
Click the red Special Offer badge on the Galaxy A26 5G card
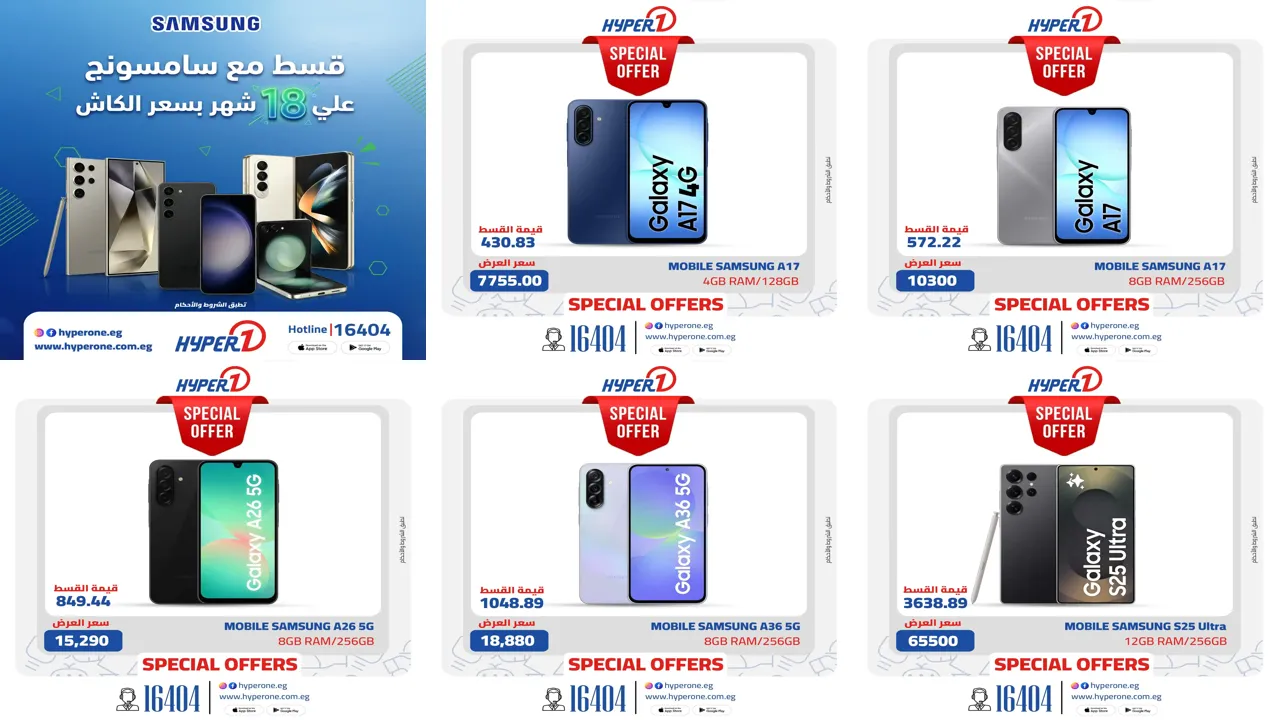coord(212,425)
